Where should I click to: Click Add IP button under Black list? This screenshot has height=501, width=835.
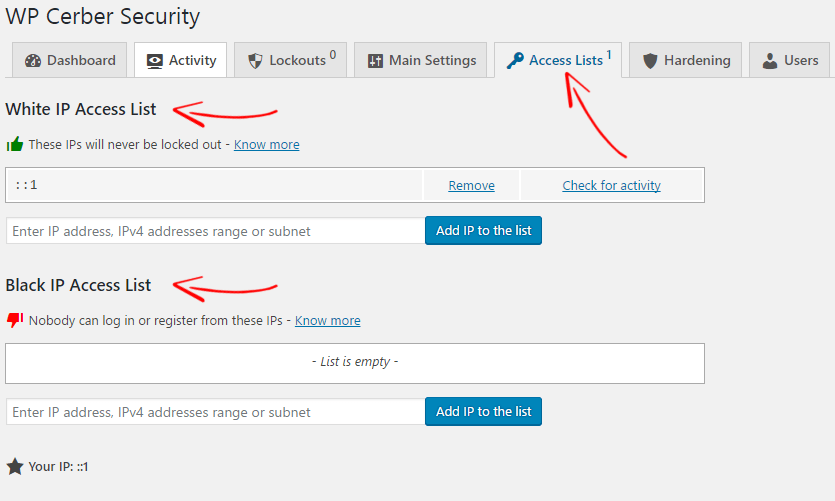click(x=484, y=412)
